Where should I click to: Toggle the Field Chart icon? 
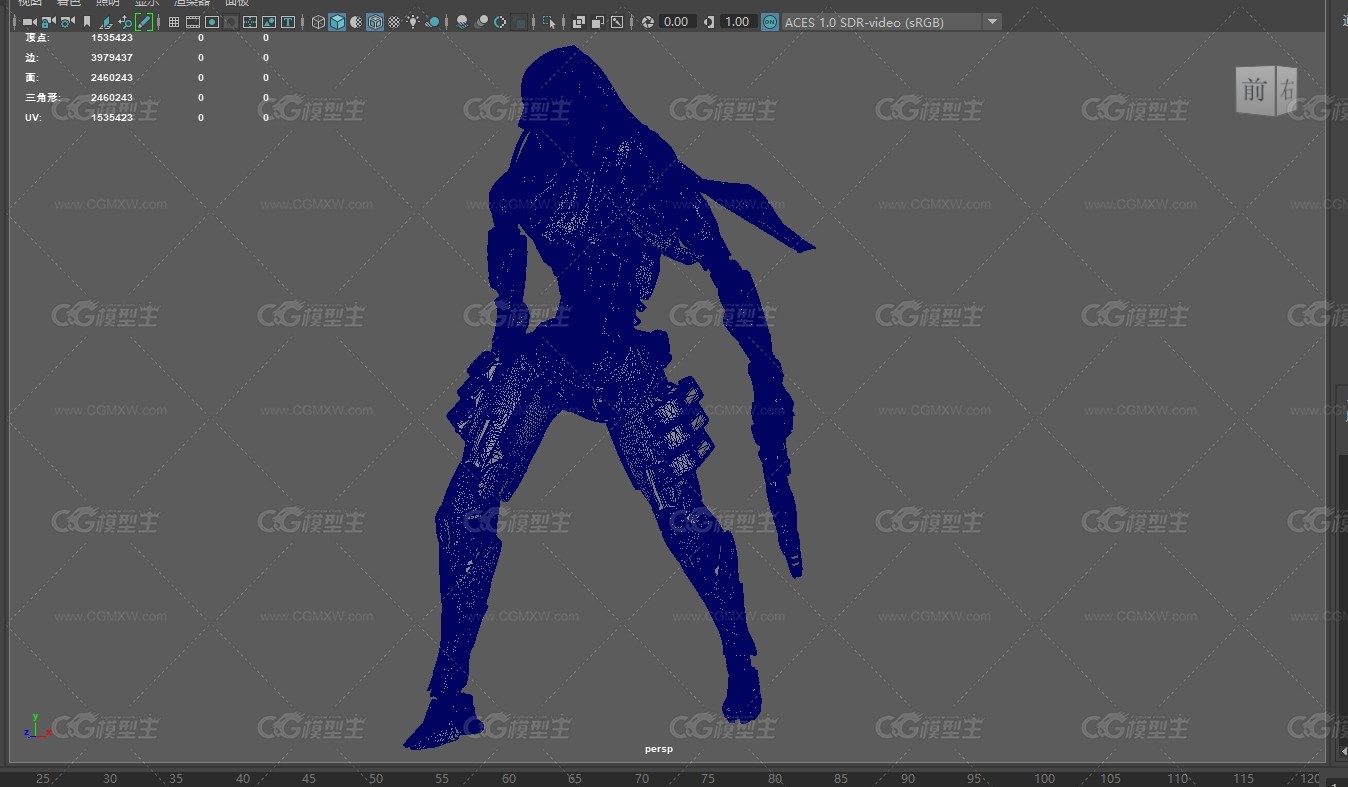250,21
